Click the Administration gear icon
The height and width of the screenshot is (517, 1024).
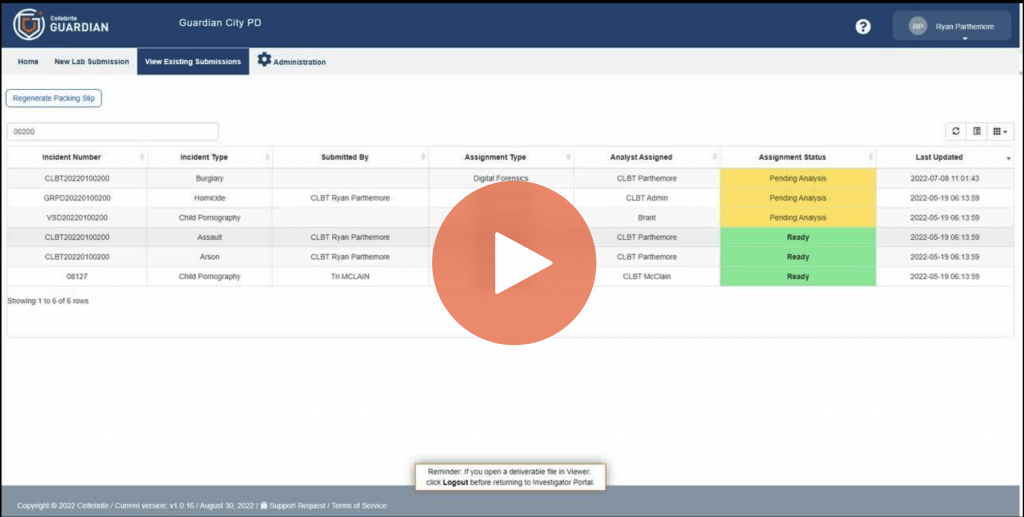tap(264, 59)
